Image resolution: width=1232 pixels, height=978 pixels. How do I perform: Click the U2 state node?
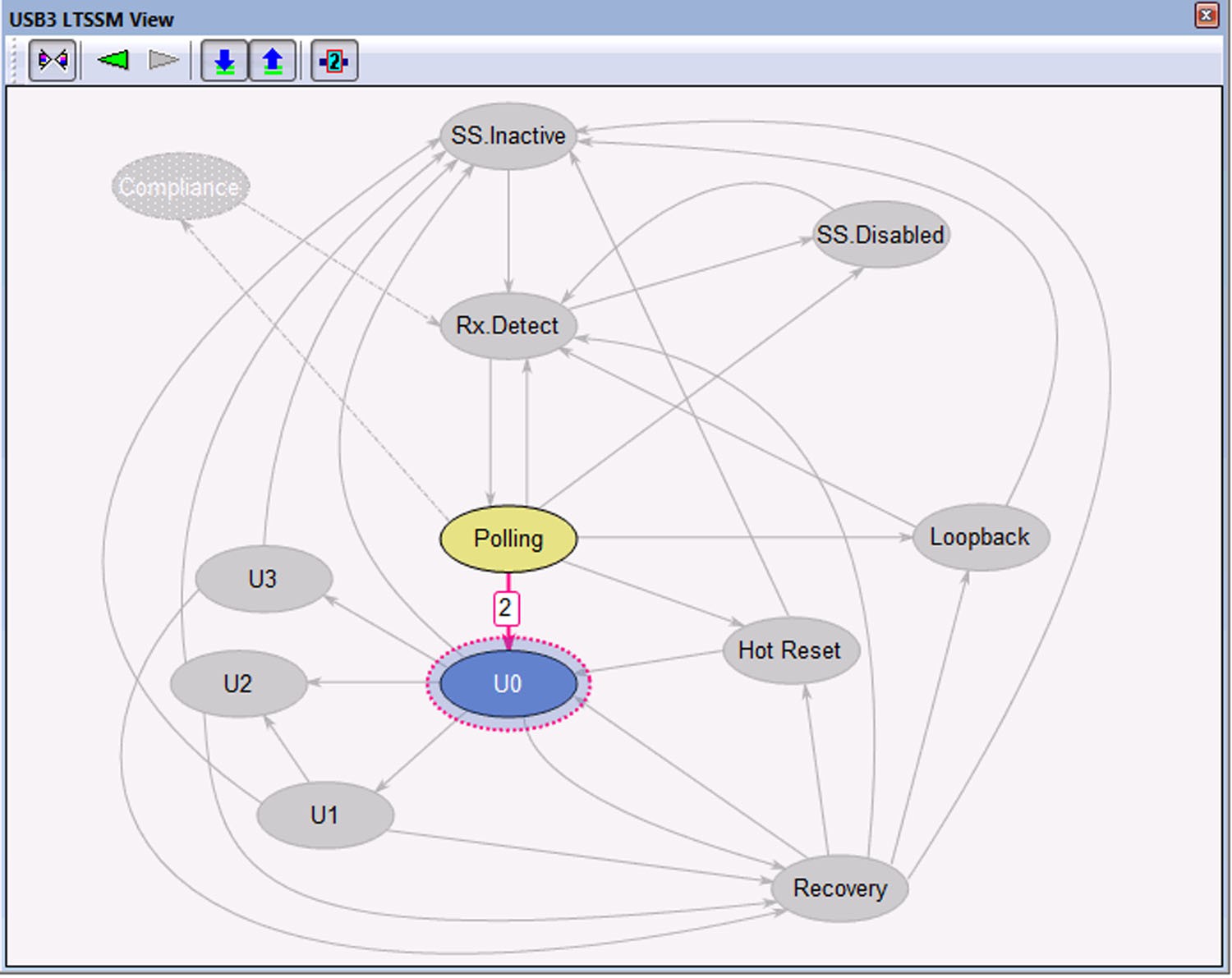pos(238,683)
